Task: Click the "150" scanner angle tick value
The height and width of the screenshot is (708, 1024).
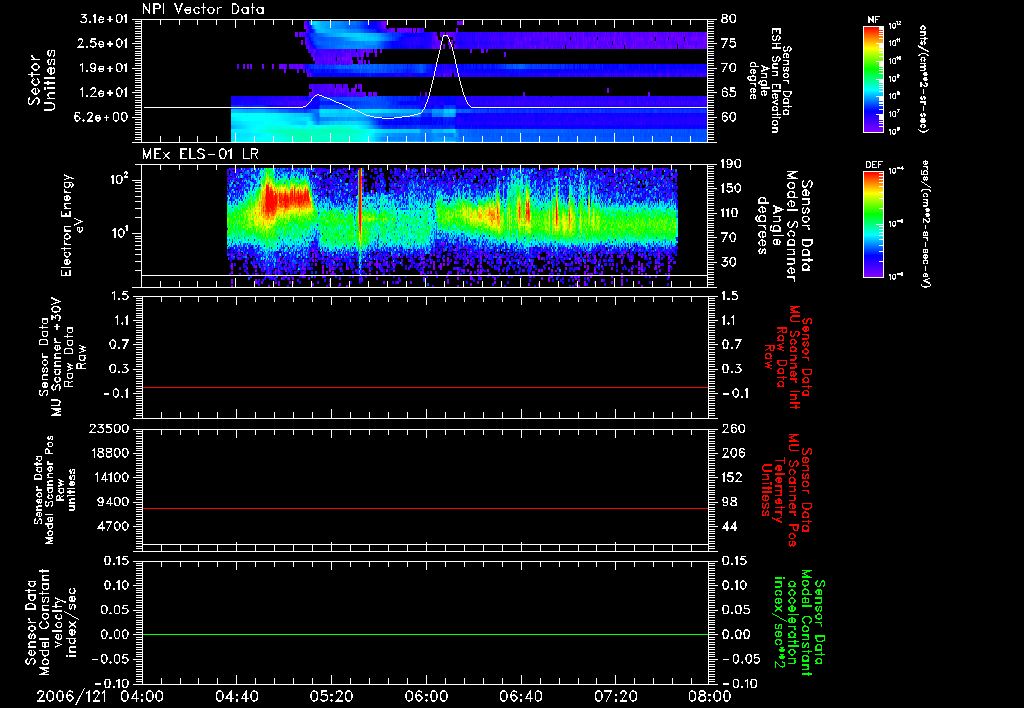Action: click(x=733, y=189)
